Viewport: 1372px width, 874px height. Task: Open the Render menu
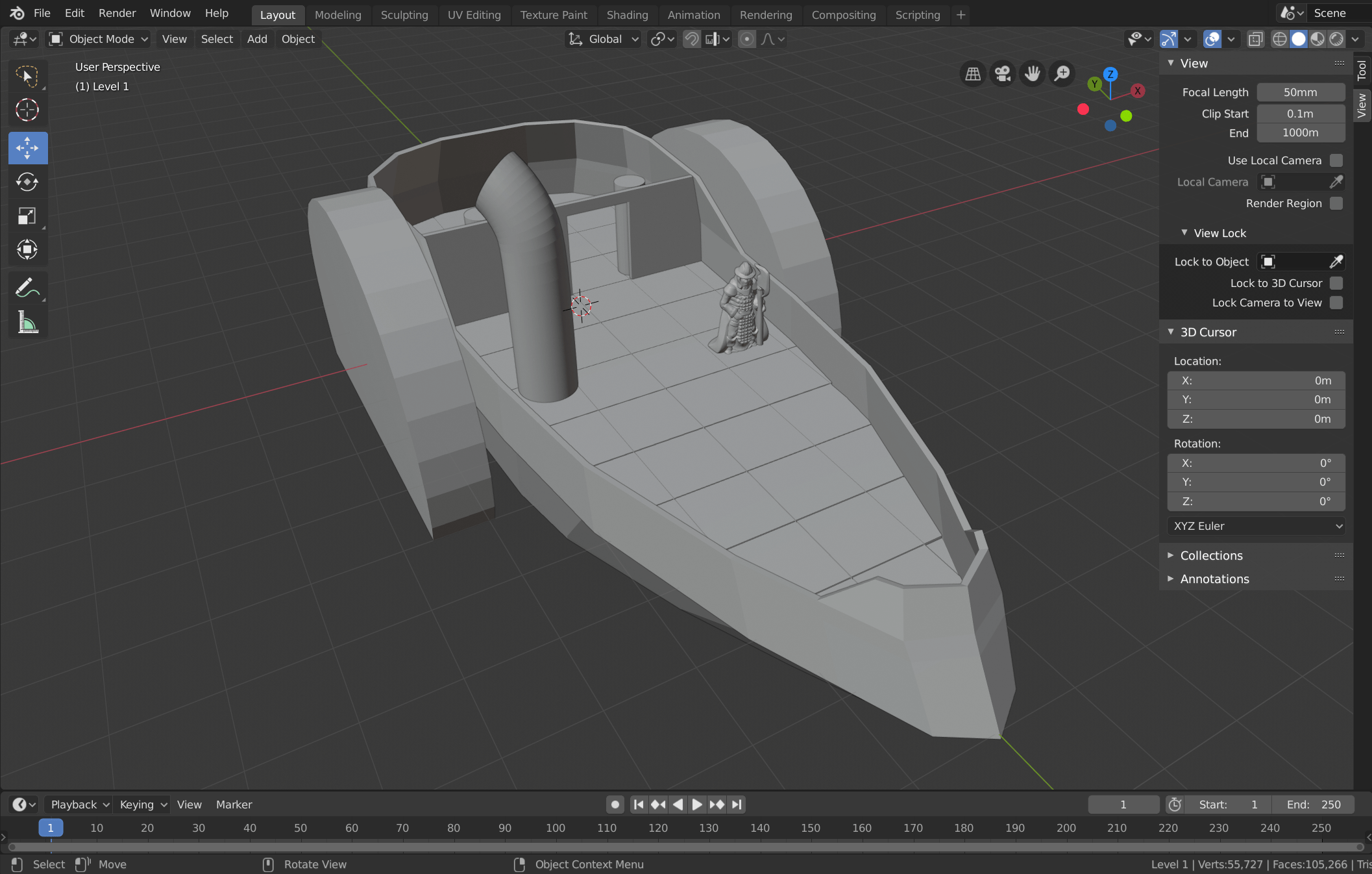pos(117,13)
